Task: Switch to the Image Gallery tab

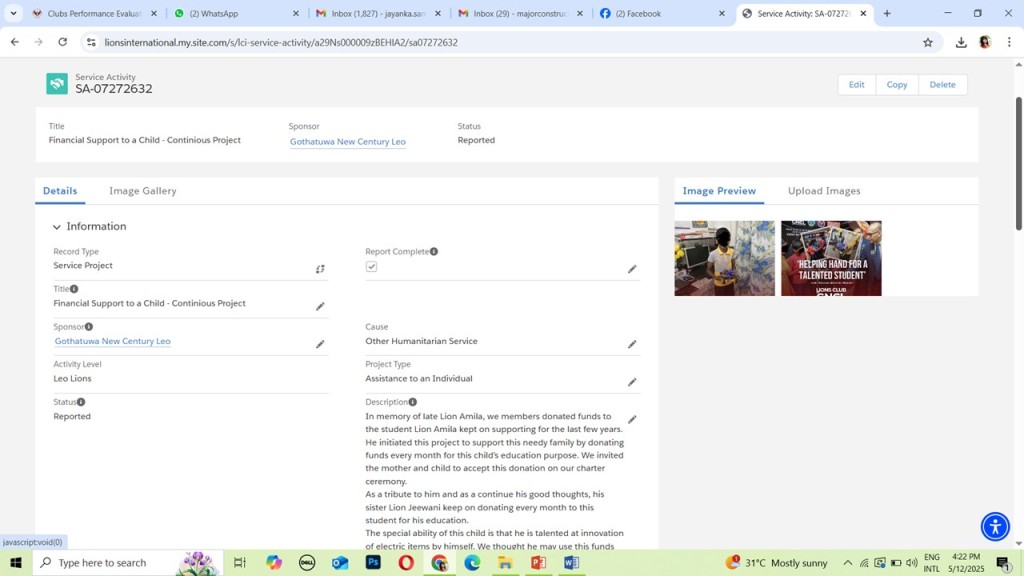Action: [x=142, y=191]
